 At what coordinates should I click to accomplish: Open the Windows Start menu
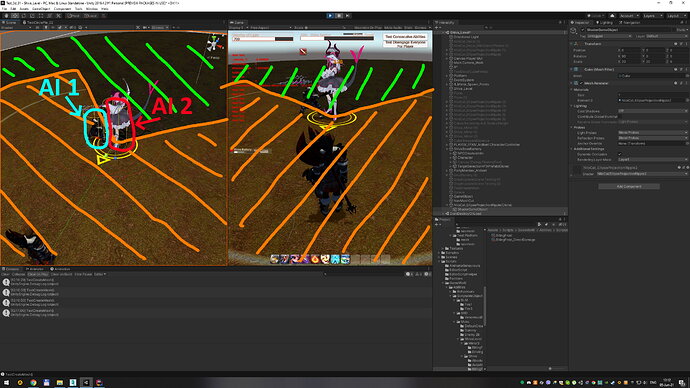(6, 382)
